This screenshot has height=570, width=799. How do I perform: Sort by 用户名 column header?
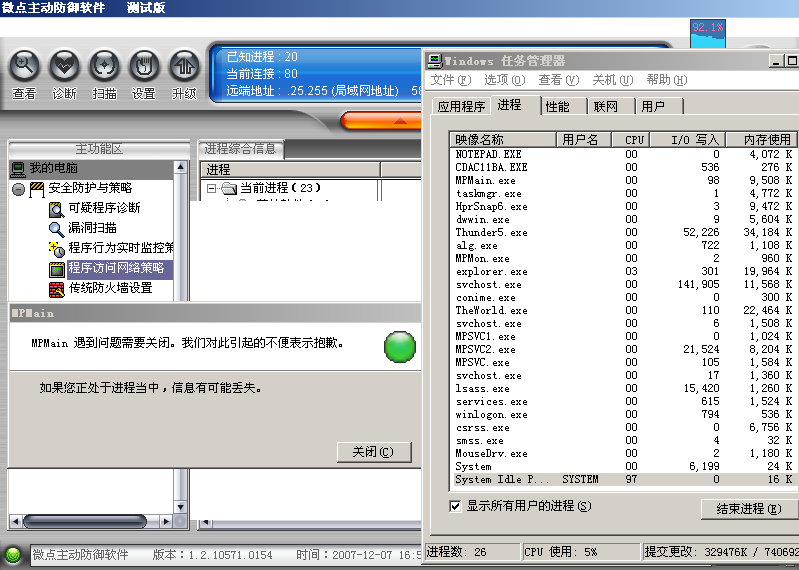coord(583,140)
